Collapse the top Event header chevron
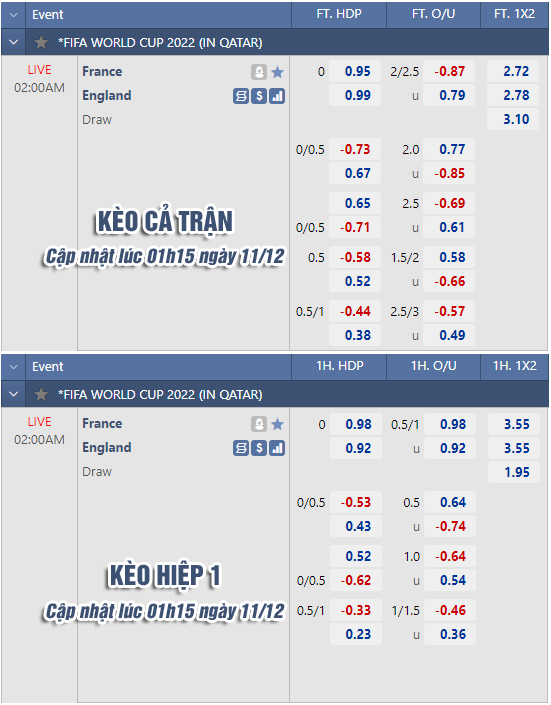 (x=13, y=15)
